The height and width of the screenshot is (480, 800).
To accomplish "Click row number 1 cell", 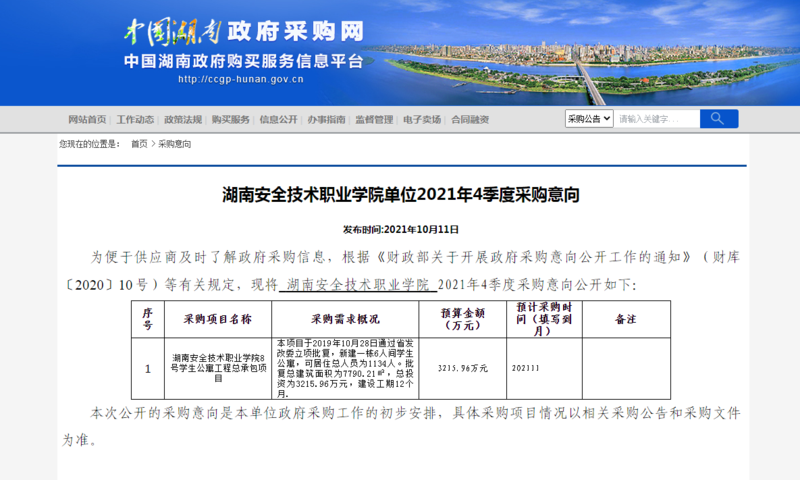I will coord(147,368).
